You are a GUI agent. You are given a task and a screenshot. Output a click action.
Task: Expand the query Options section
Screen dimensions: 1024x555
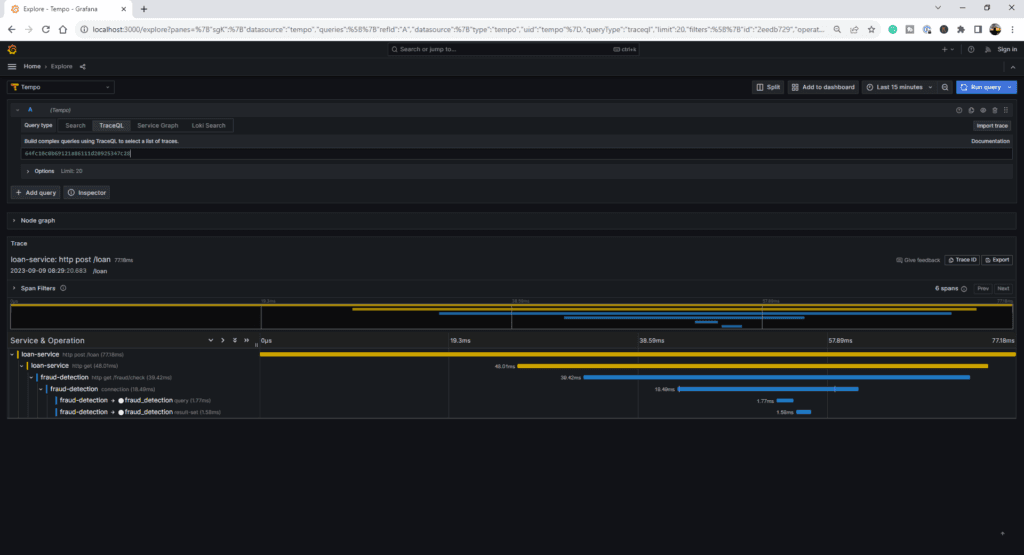tap(43, 171)
